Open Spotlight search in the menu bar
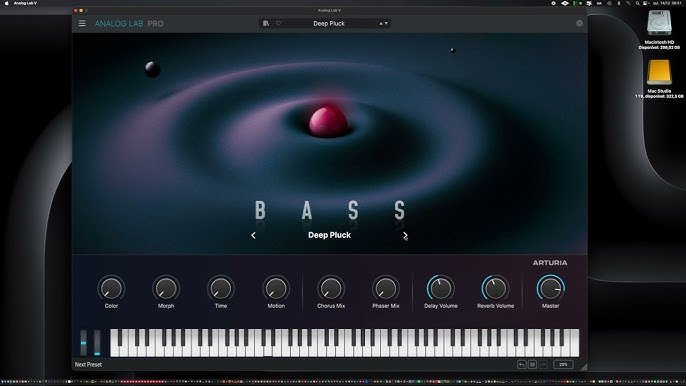The height and width of the screenshot is (386, 686). click(x=637, y=3)
